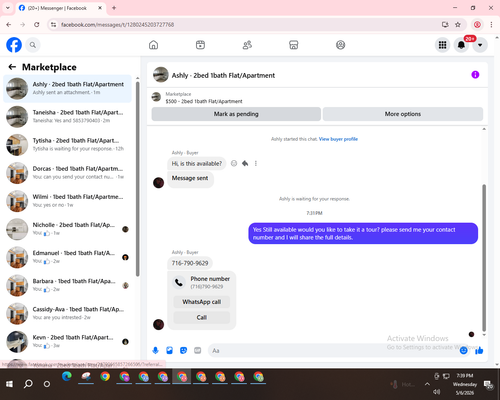Open the tab search dropdown arrow
500x400 pixels.
8,8
